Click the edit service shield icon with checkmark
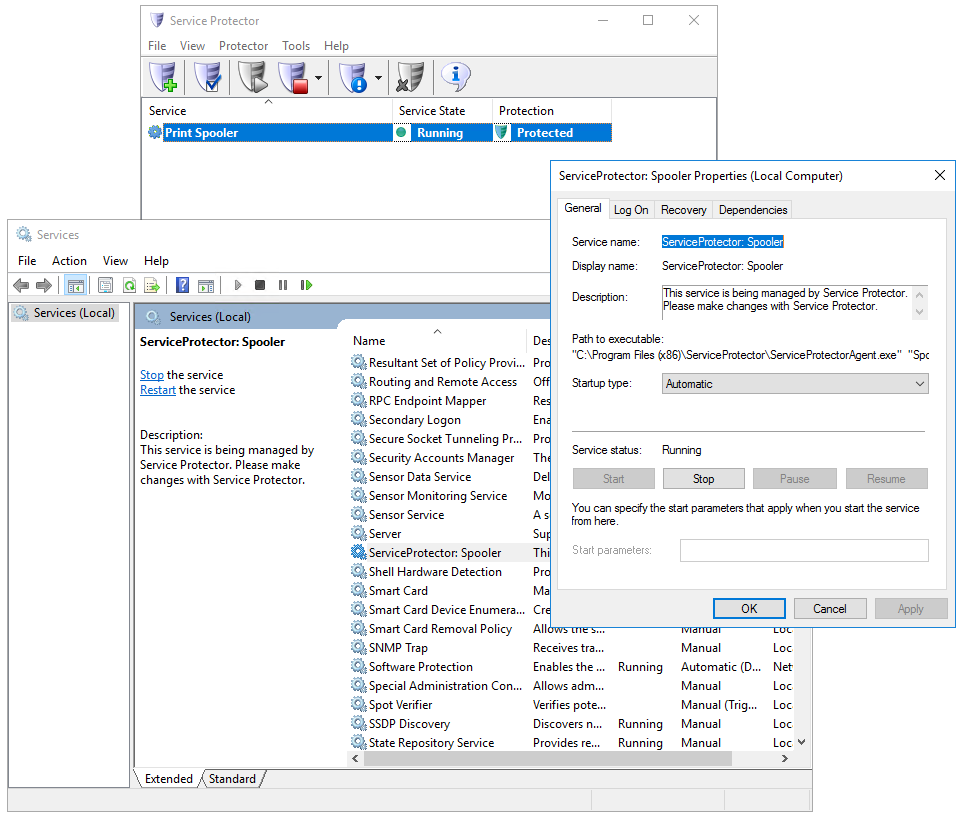The height and width of the screenshot is (819, 964). [x=208, y=77]
